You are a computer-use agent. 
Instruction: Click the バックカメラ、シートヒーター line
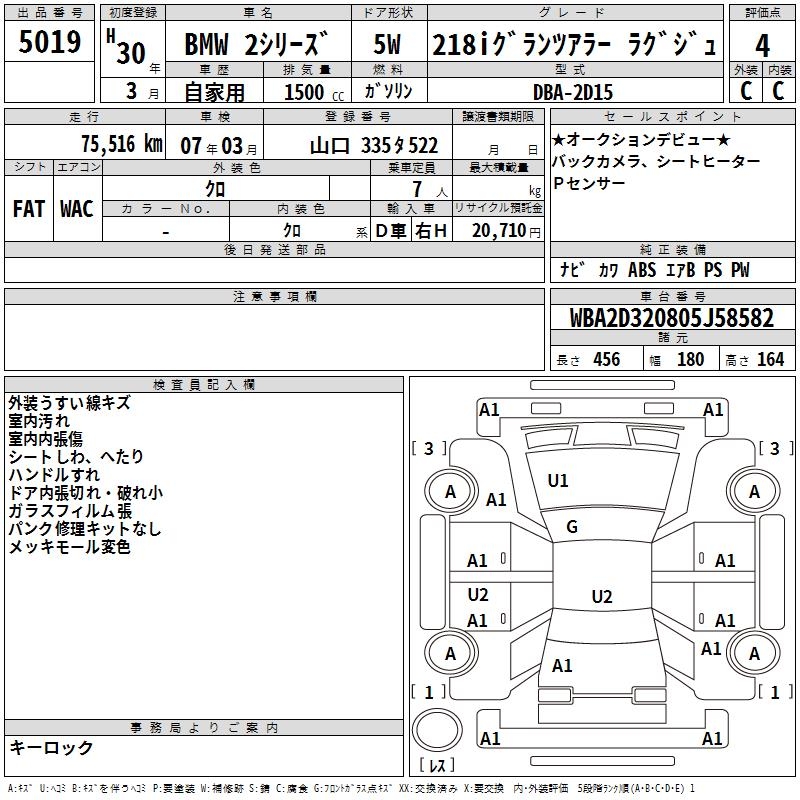[x=656, y=161]
